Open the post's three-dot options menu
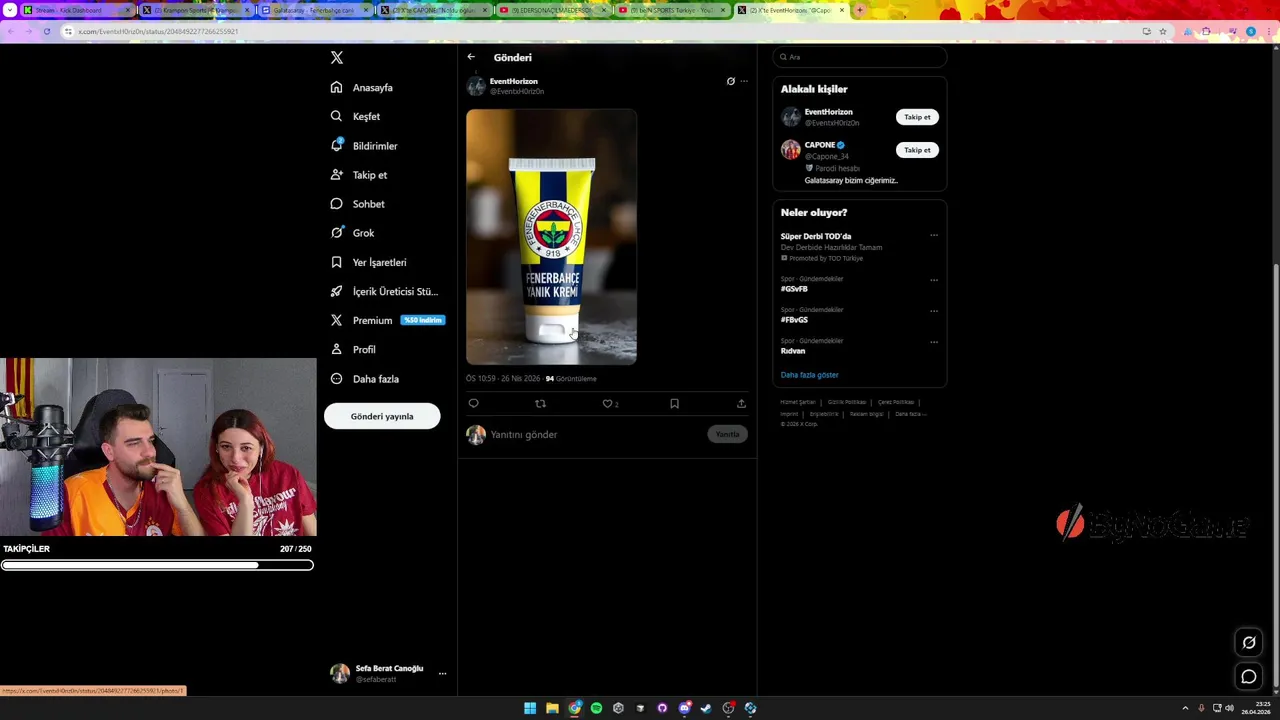This screenshot has height=720, width=1280. tap(743, 81)
